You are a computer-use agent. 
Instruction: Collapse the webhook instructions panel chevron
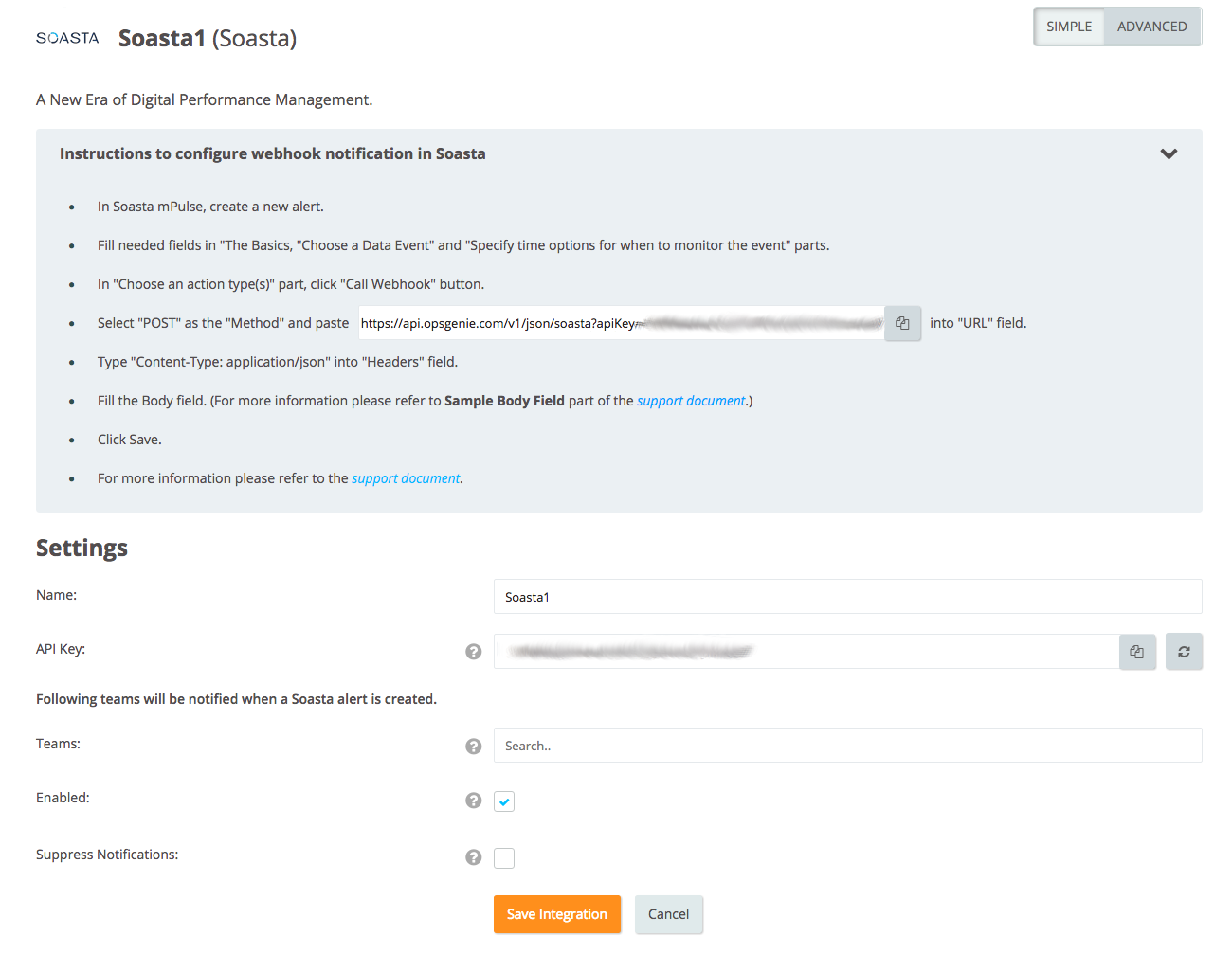pos(1169,153)
